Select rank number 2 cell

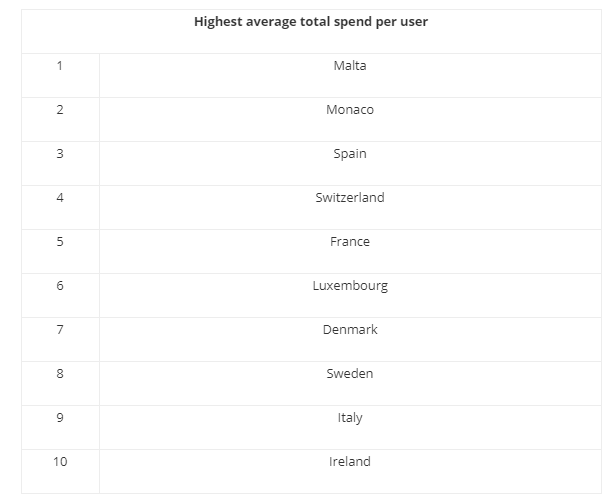tap(60, 110)
